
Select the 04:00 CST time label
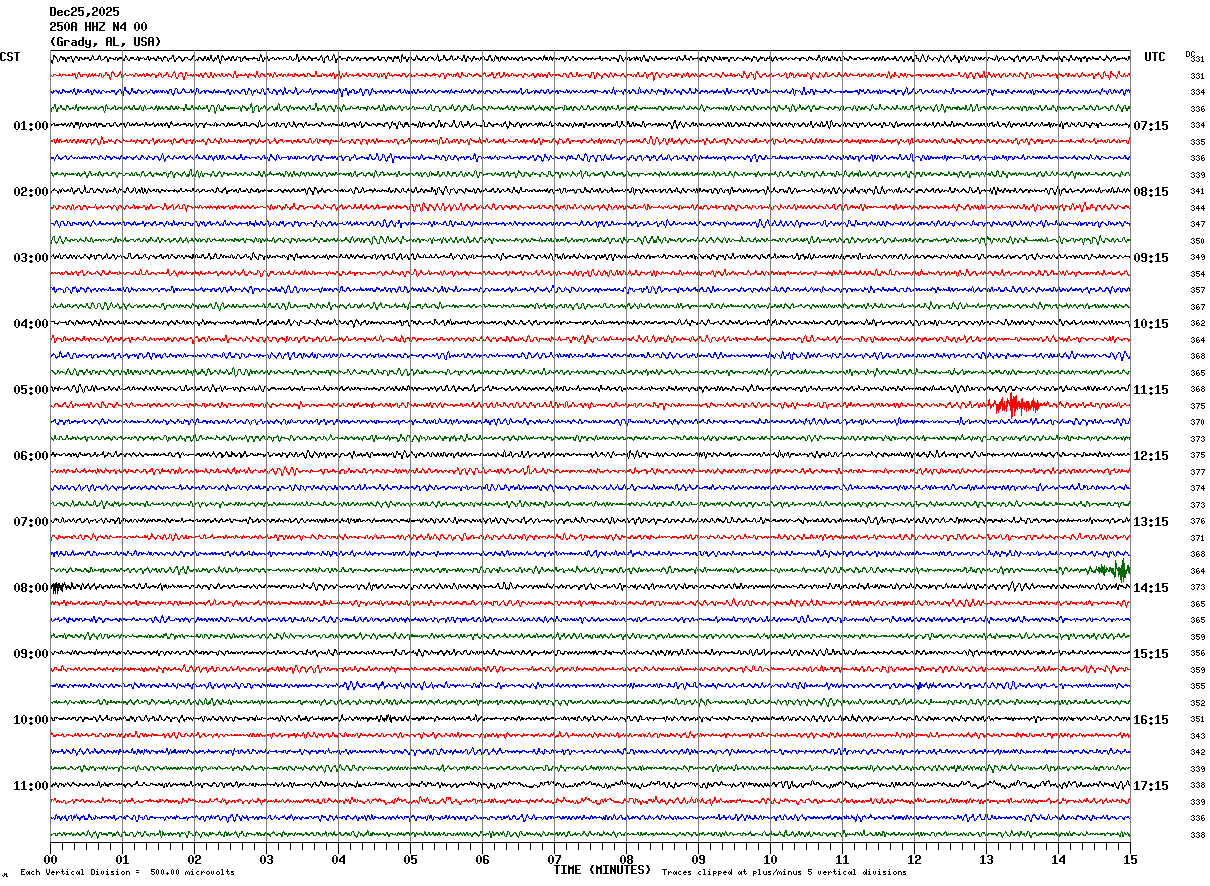pyautogui.click(x=31, y=324)
